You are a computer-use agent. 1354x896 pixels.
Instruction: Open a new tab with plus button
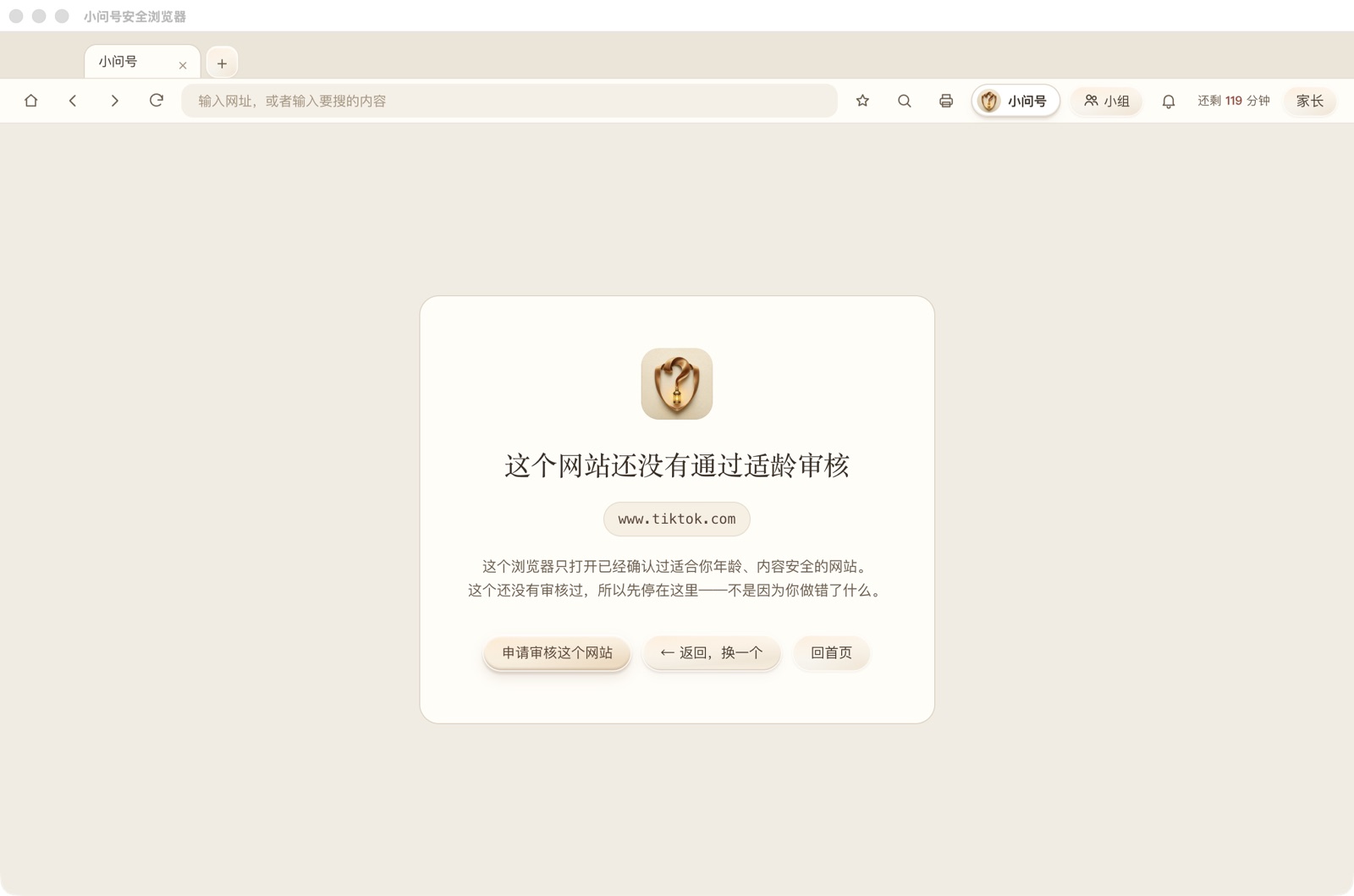coord(222,63)
